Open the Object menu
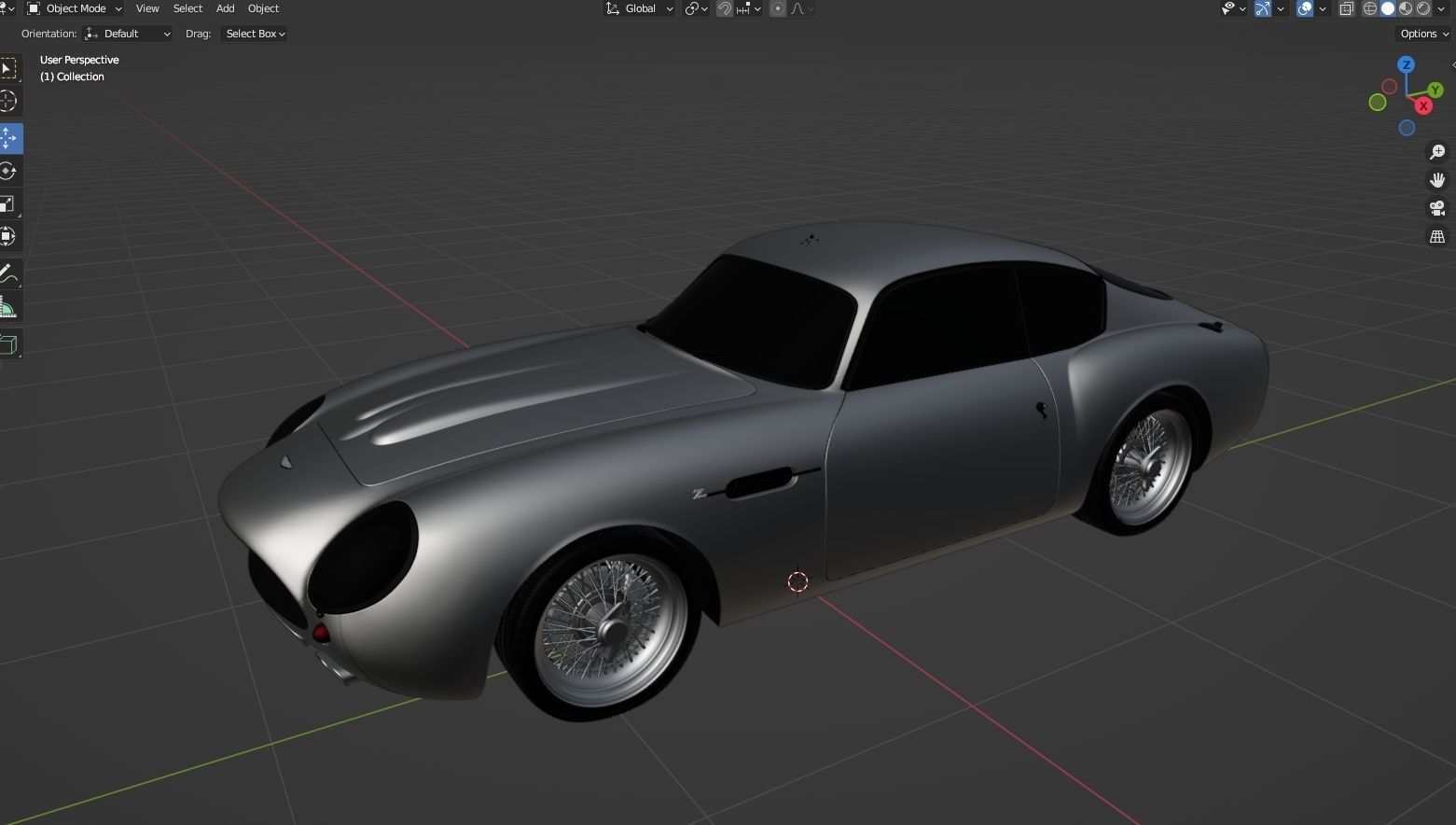Screen dimensions: 1456x825 point(263,8)
